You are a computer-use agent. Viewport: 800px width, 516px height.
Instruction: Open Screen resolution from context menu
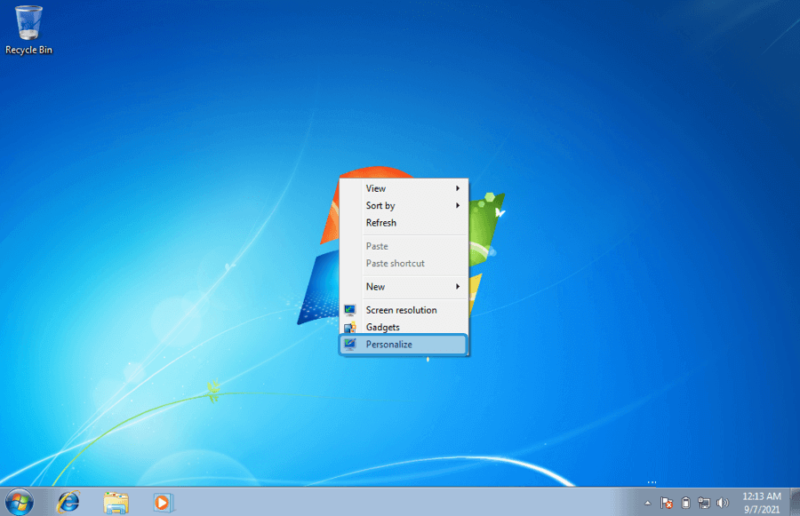click(x=403, y=310)
